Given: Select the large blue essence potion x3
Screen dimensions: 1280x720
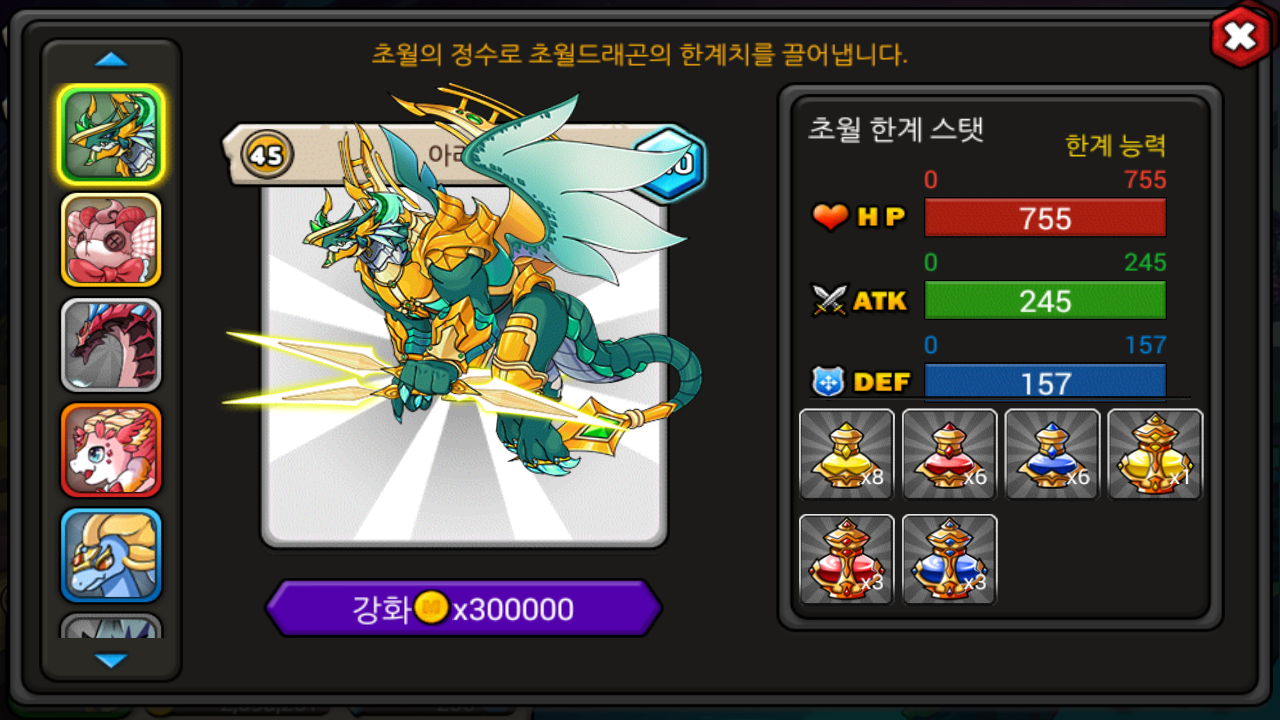Looking at the screenshot, I should [950, 560].
